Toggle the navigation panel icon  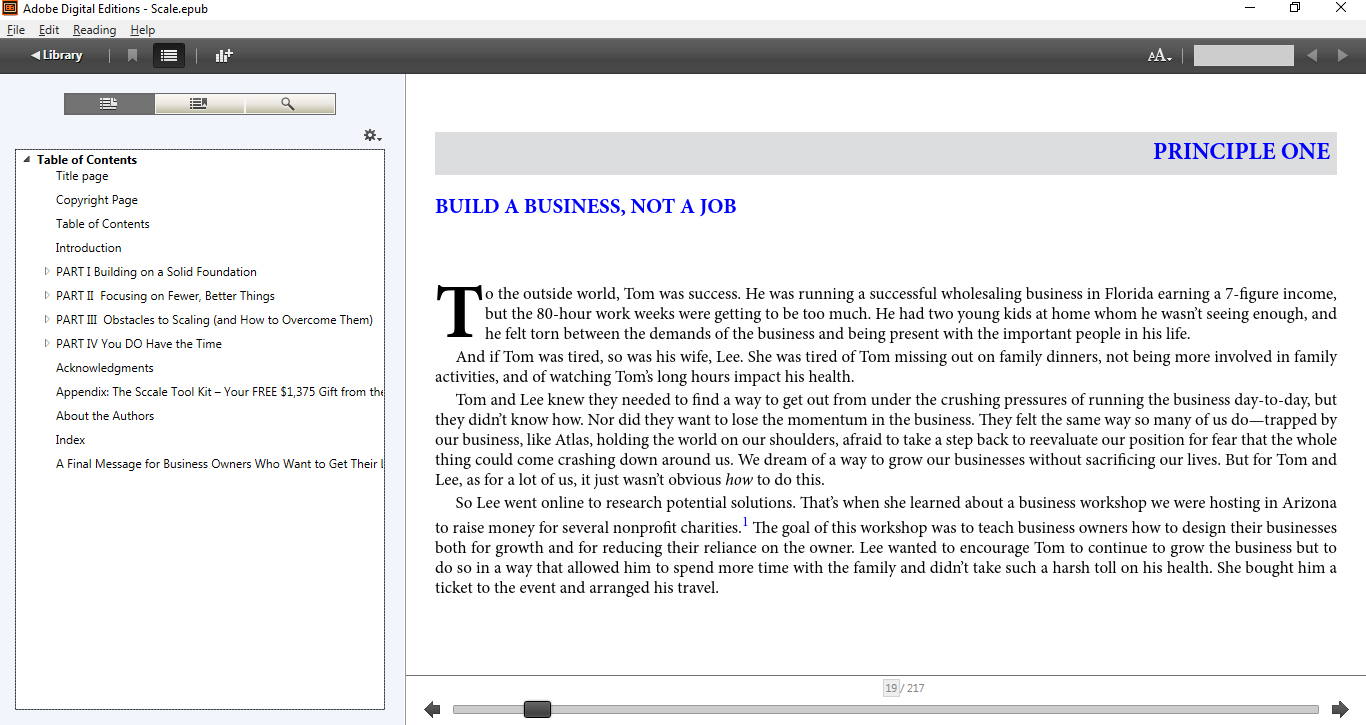pos(169,55)
